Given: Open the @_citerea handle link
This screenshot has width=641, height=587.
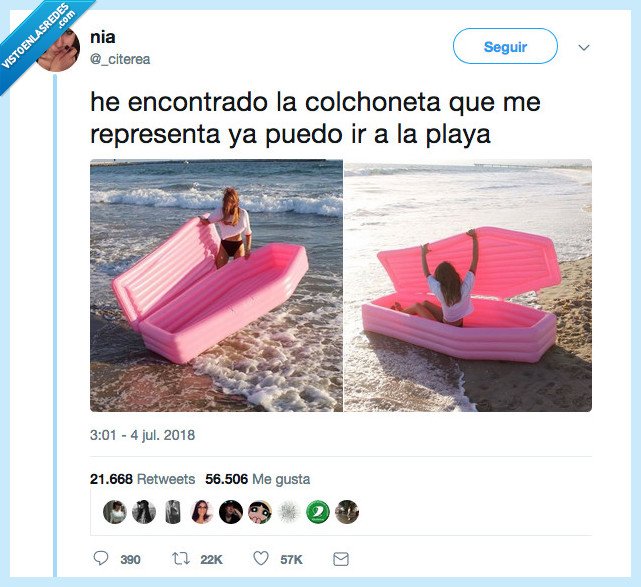Looking at the screenshot, I should 120,59.
